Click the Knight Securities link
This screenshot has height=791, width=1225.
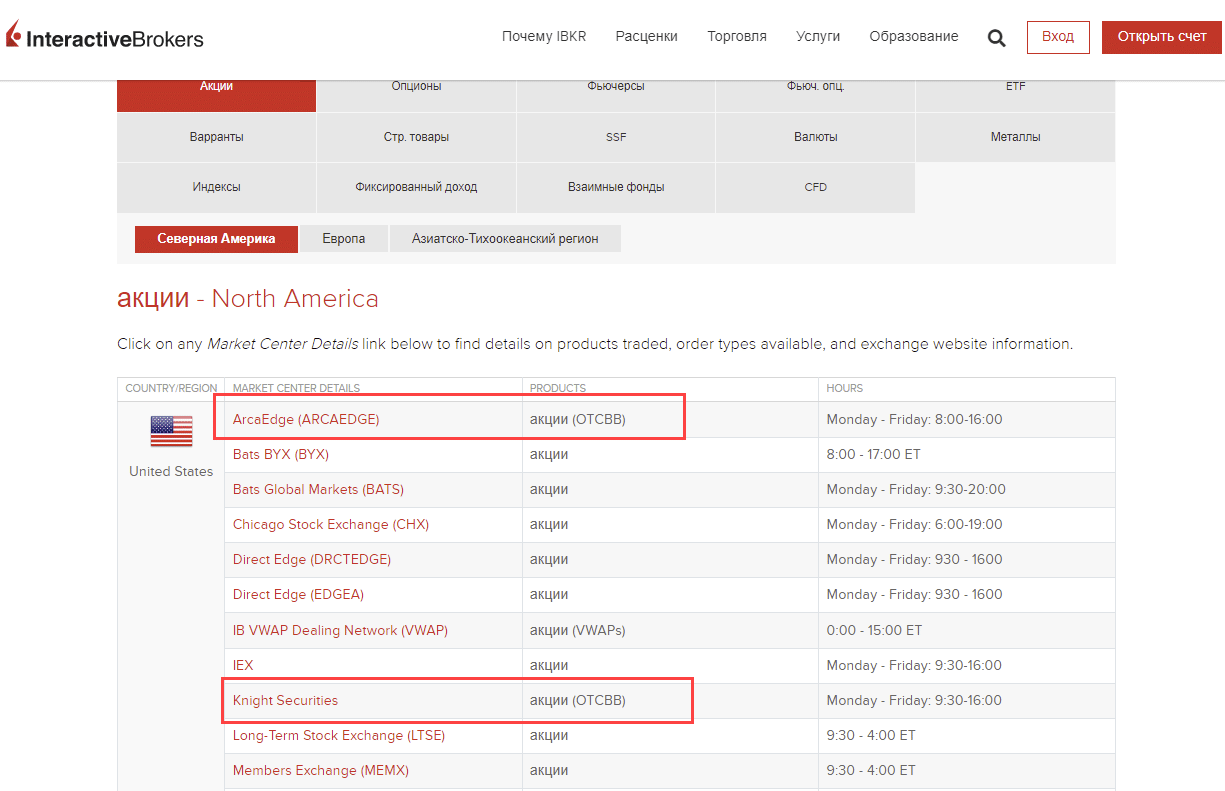click(285, 701)
